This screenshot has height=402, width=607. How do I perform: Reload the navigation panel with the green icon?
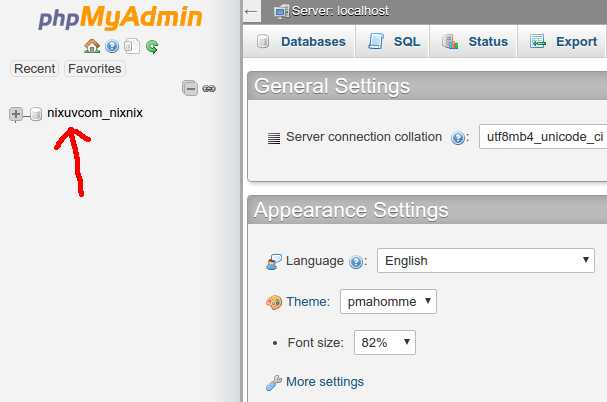point(152,46)
